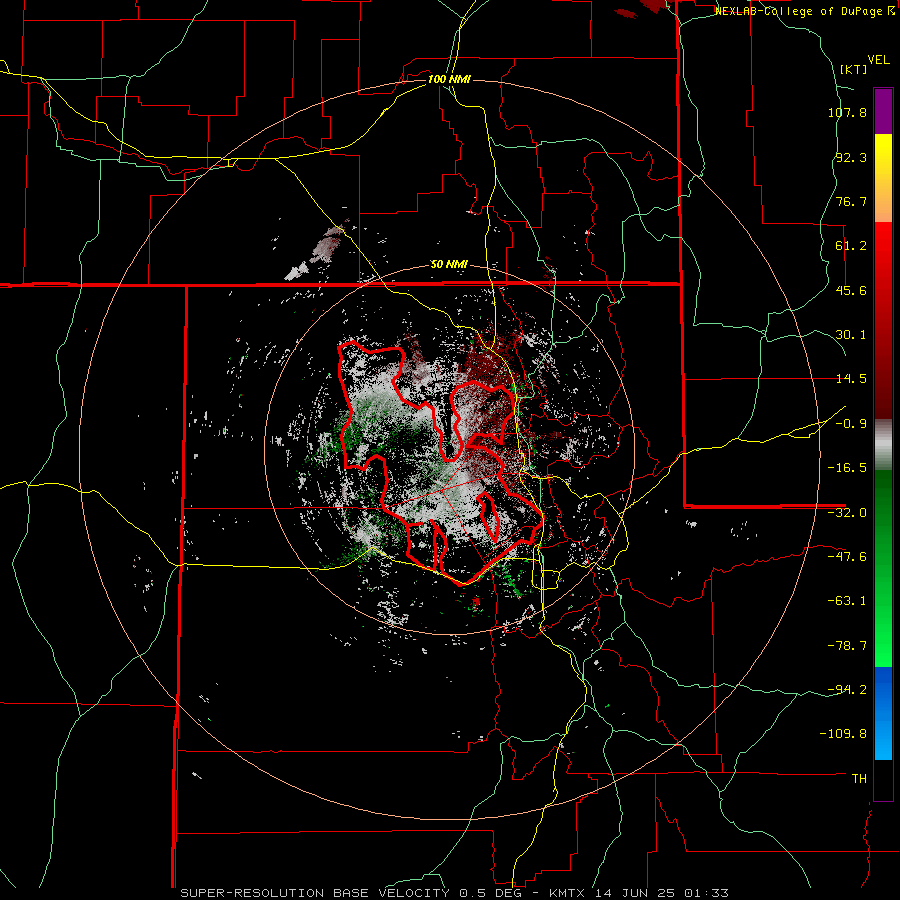Click the 30.1 velocity scale value
This screenshot has width=900, height=900.
pyautogui.click(x=851, y=335)
